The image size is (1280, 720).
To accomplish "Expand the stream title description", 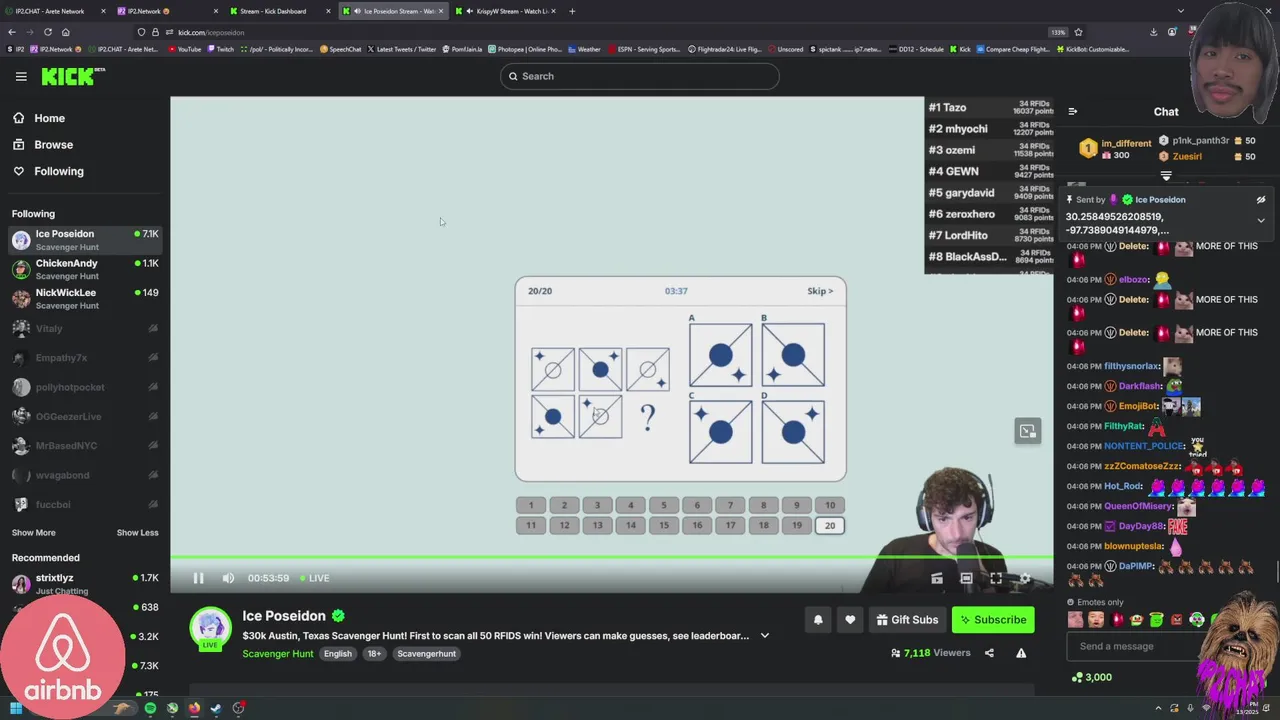I will tap(765, 636).
